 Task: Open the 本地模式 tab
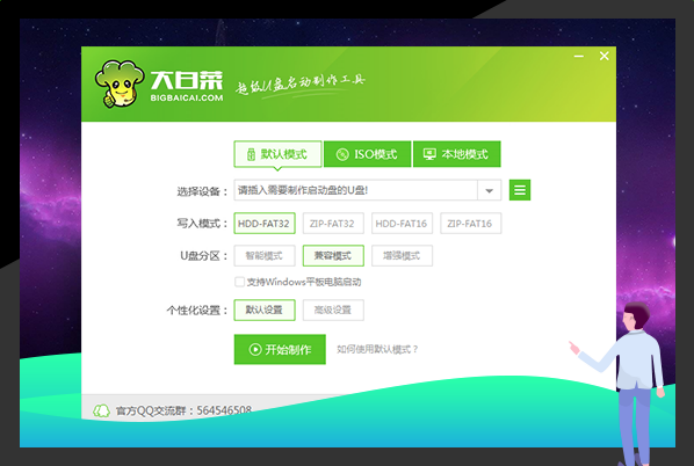[x=456, y=154]
